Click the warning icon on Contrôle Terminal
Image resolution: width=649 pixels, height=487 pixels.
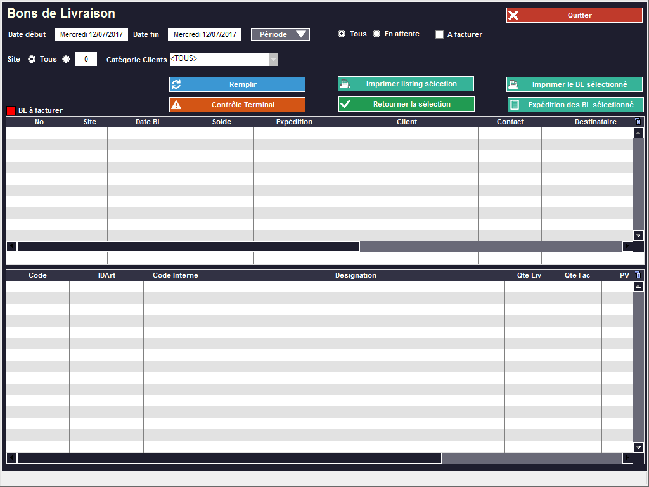(x=177, y=104)
